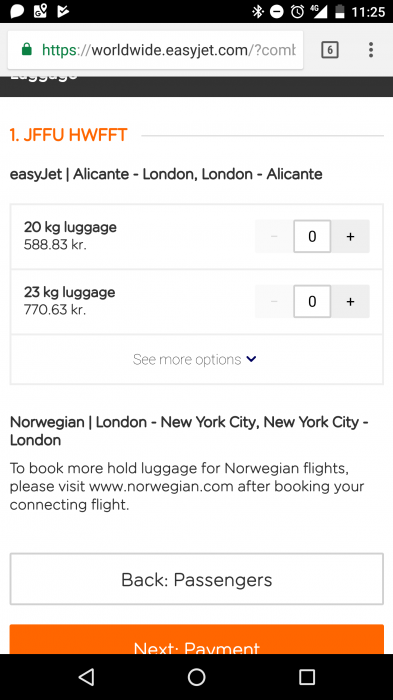
Task: Continue to Next: Payment
Action: pos(196,639)
